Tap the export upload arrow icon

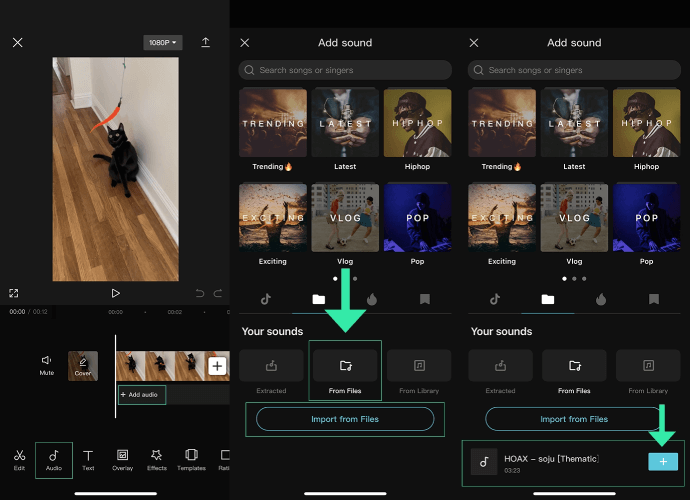click(206, 42)
